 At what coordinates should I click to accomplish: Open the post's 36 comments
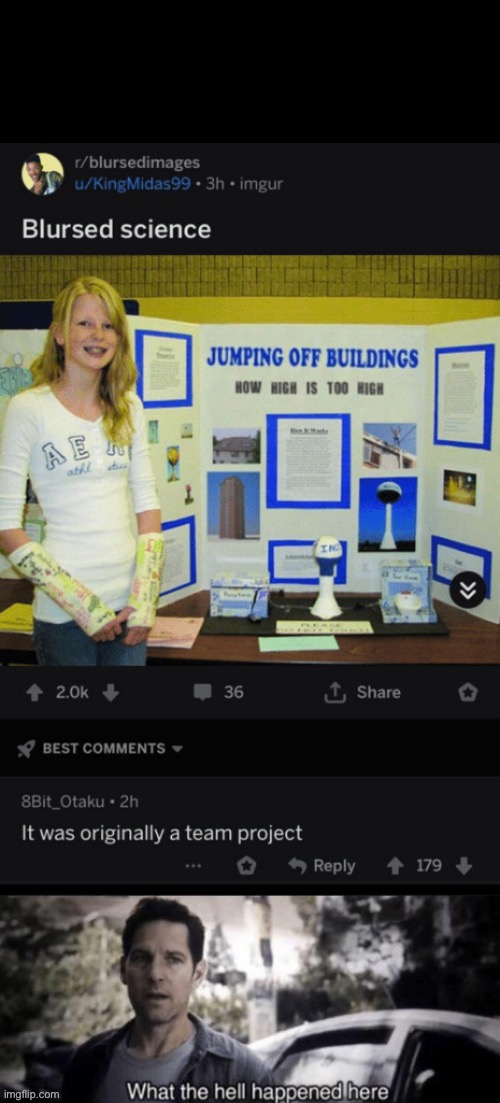219,693
